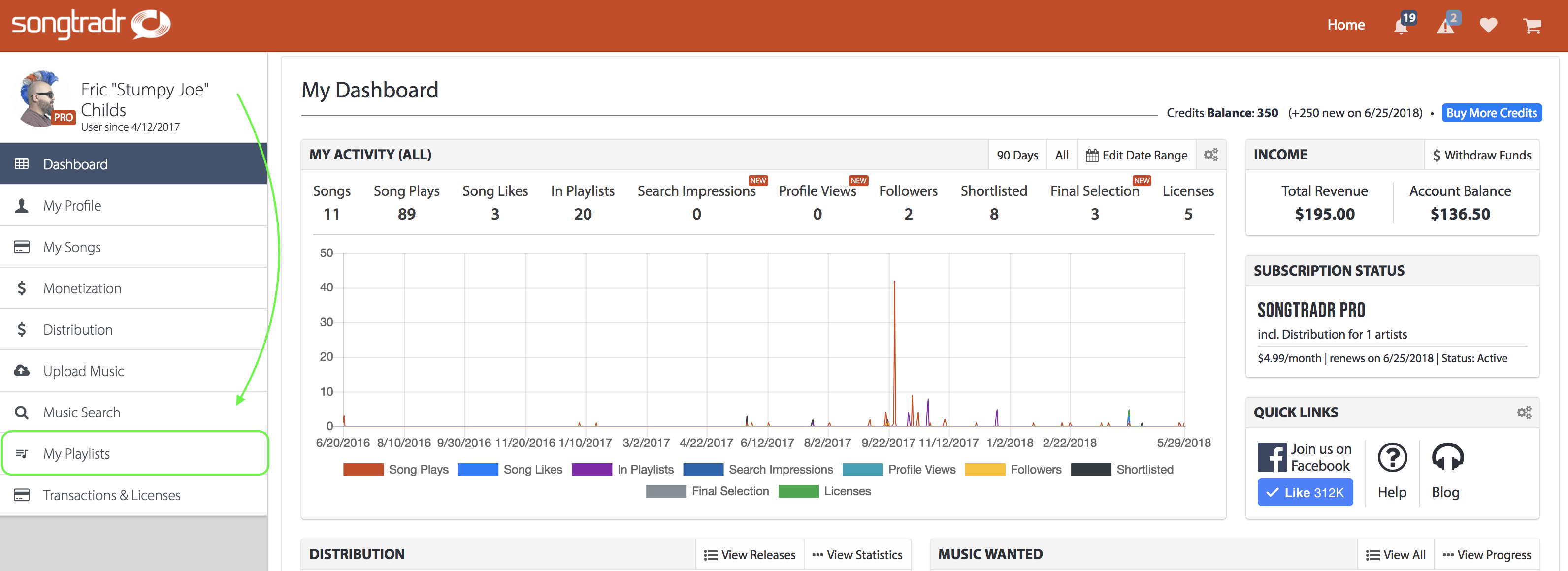
Task: Open Music Search in sidebar
Action: point(133,412)
